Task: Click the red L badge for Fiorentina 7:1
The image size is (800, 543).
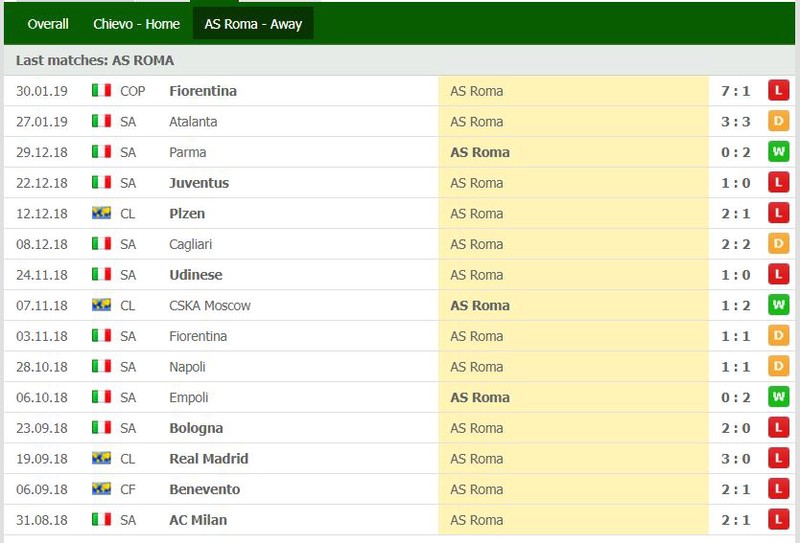Action: pyautogui.click(x=778, y=90)
